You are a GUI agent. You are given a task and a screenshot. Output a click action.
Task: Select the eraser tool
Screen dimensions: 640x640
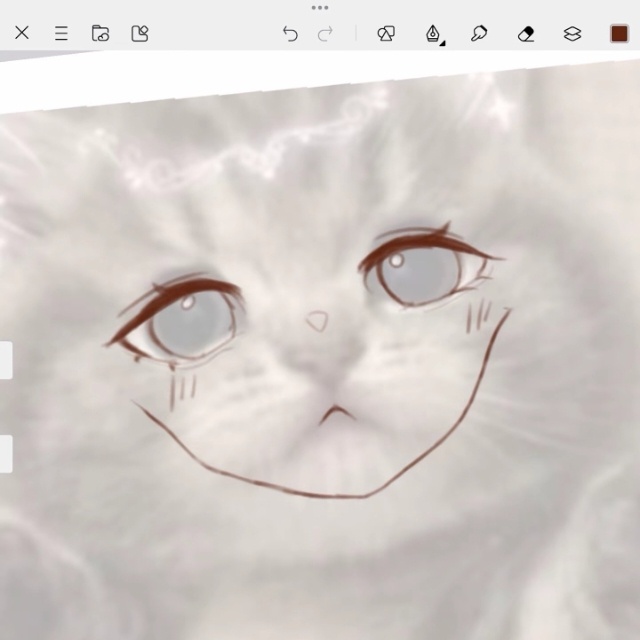click(x=526, y=34)
